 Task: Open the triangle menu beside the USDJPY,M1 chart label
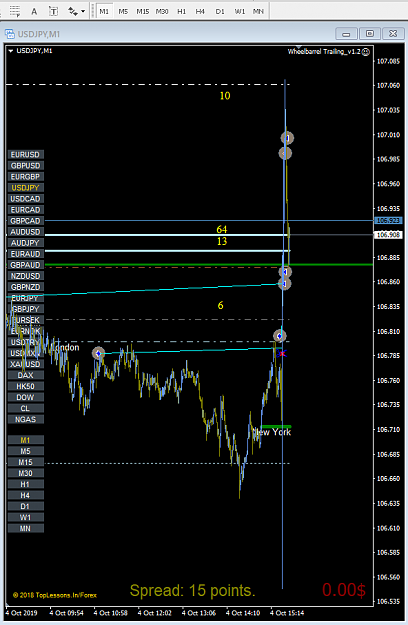pyautogui.click(x=11, y=51)
